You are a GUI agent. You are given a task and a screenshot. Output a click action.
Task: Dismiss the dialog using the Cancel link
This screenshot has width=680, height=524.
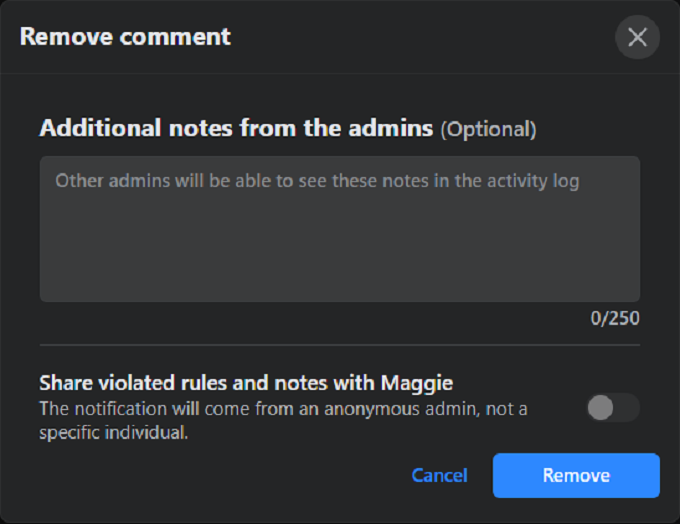tap(439, 475)
